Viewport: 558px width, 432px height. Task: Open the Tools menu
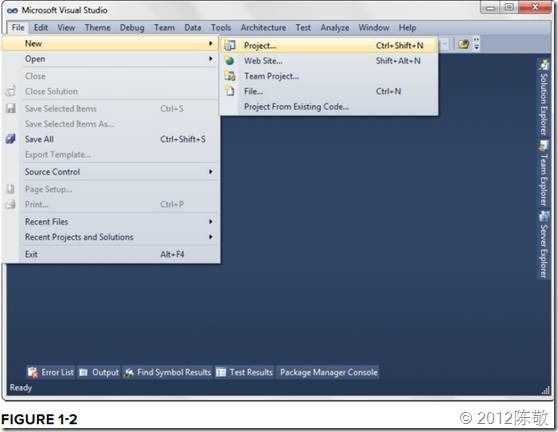221,27
